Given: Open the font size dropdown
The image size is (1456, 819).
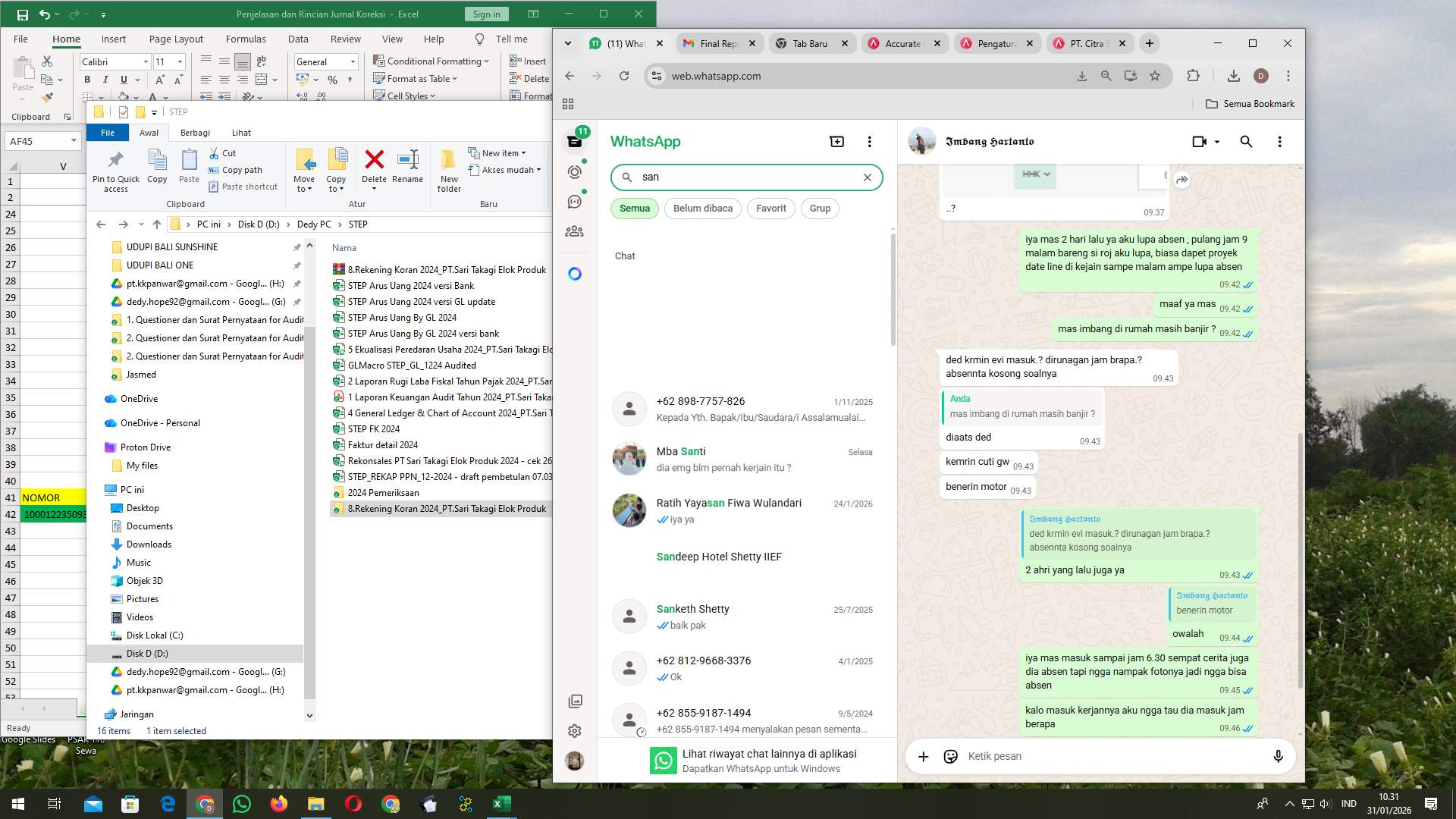Looking at the screenshot, I should click(177, 61).
